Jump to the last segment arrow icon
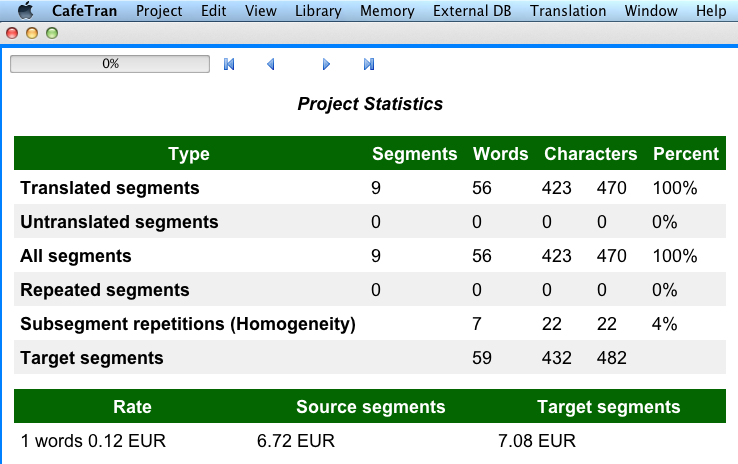This screenshot has height=464, width=738. click(368, 64)
